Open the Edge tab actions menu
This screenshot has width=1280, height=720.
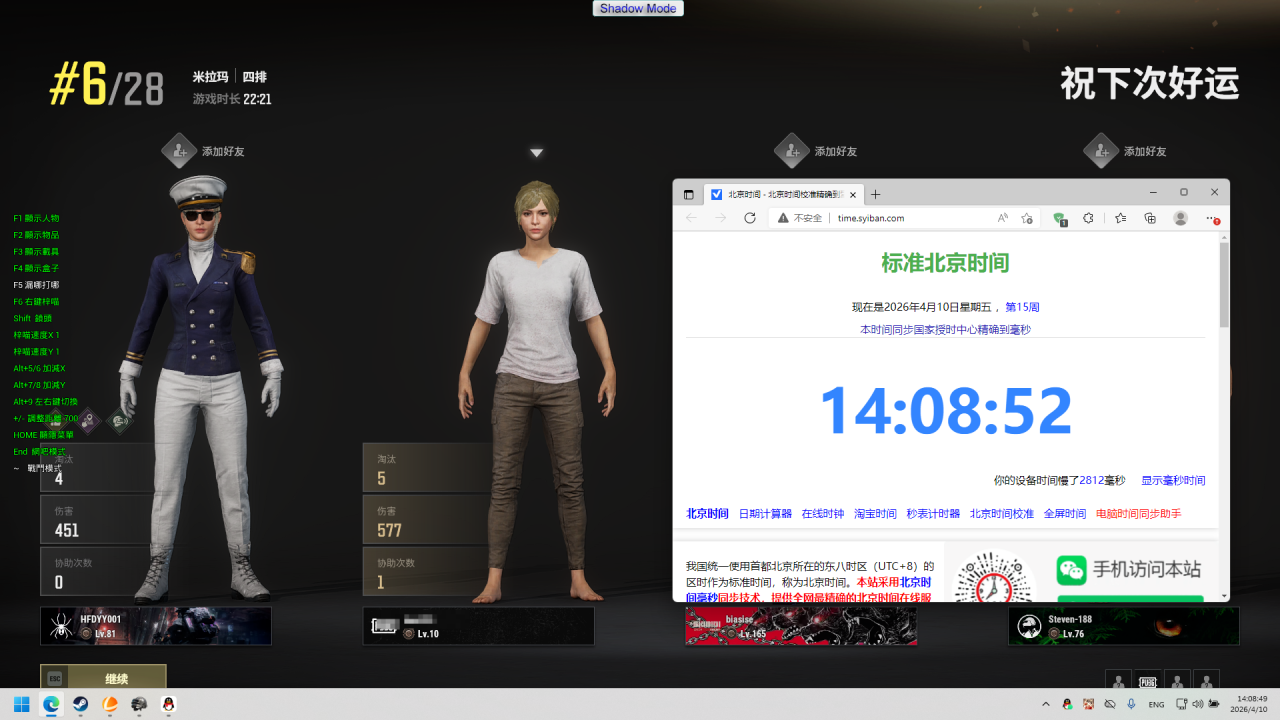[x=689, y=194]
